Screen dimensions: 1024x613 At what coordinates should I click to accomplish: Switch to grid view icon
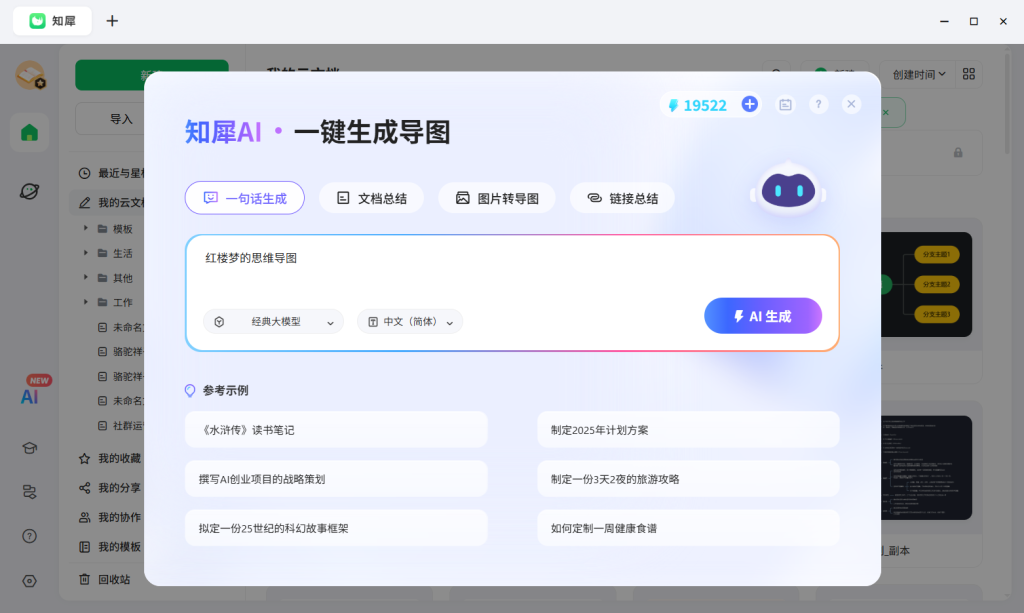[969, 74]
